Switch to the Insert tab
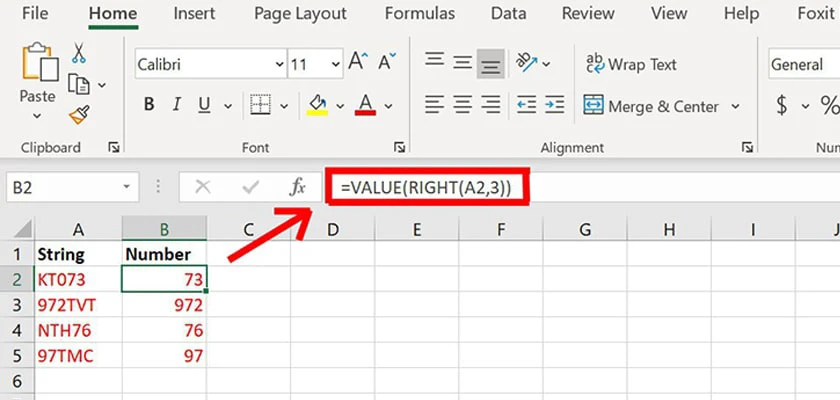The height and width of the screenshot is (400, 840). [195, 13]
